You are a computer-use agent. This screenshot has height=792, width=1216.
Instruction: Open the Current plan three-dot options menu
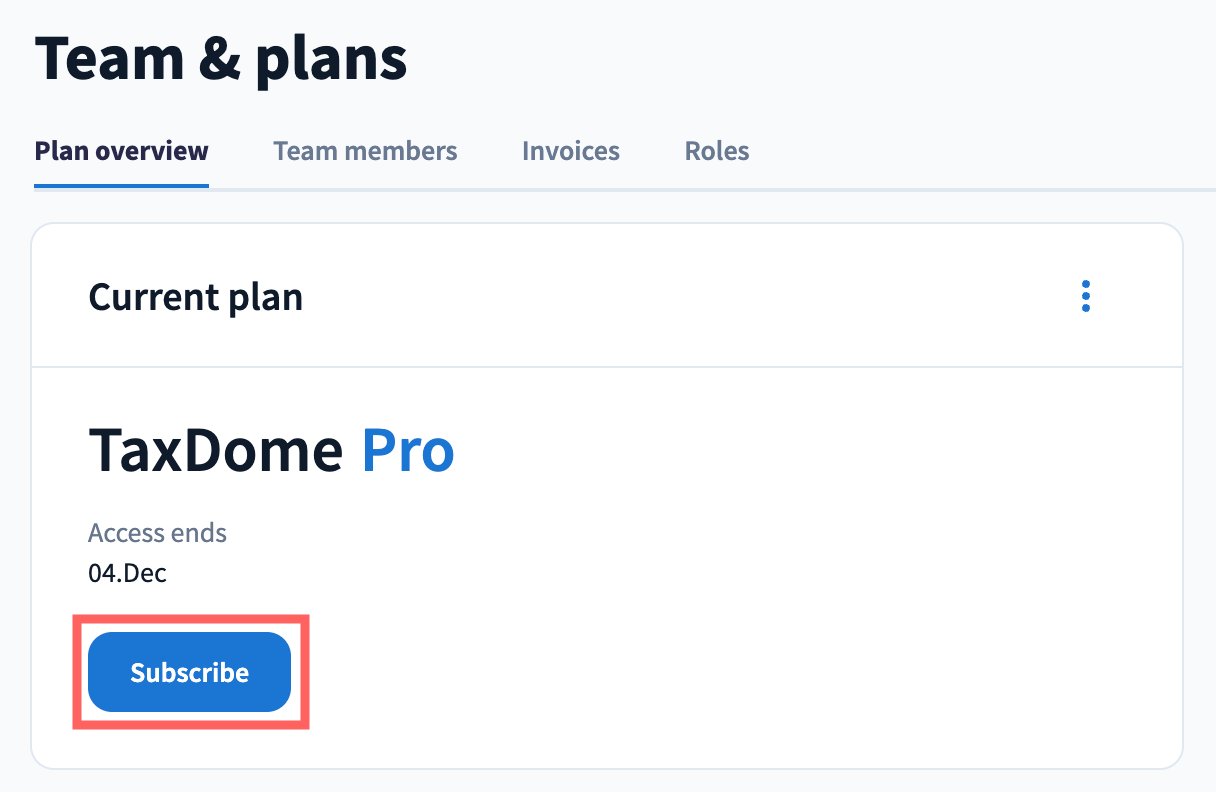click(1085, 296)
